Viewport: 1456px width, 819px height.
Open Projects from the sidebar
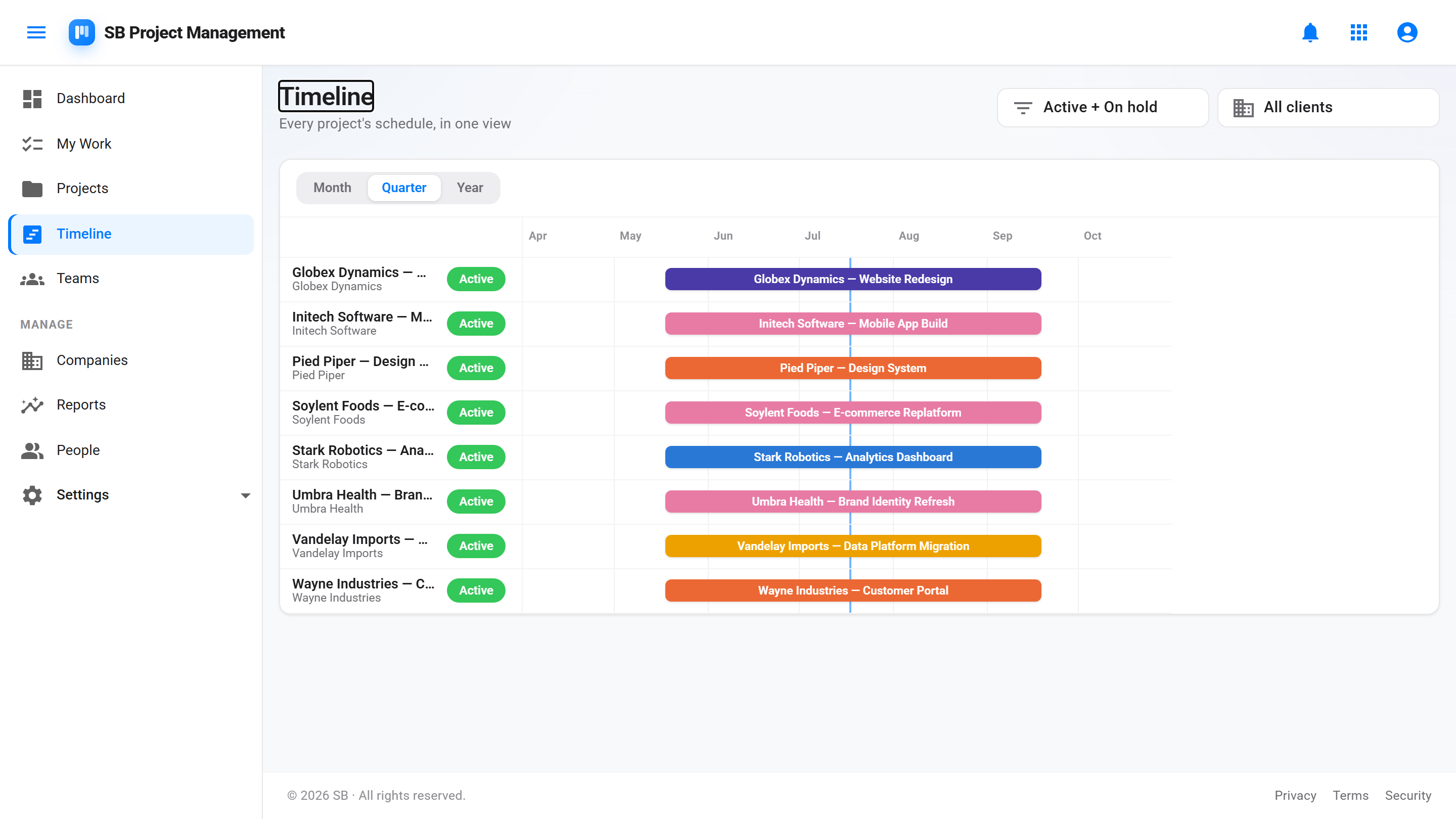131,188
